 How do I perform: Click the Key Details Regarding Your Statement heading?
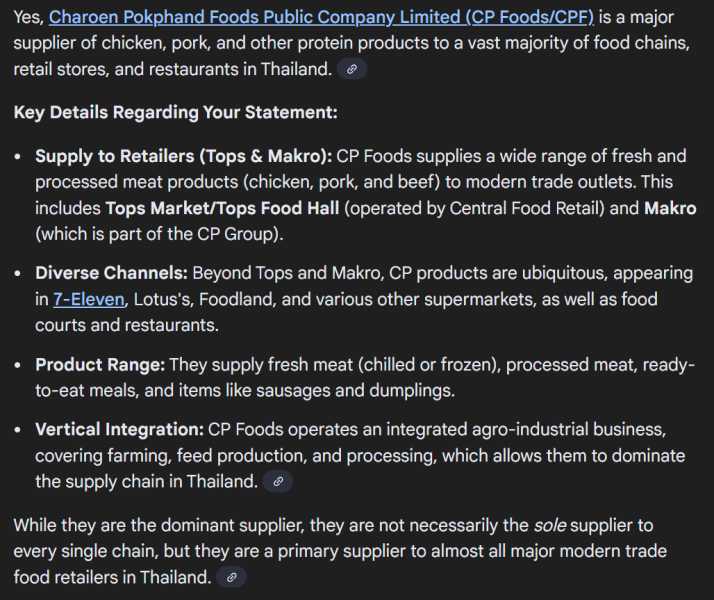tap(175, 112)
